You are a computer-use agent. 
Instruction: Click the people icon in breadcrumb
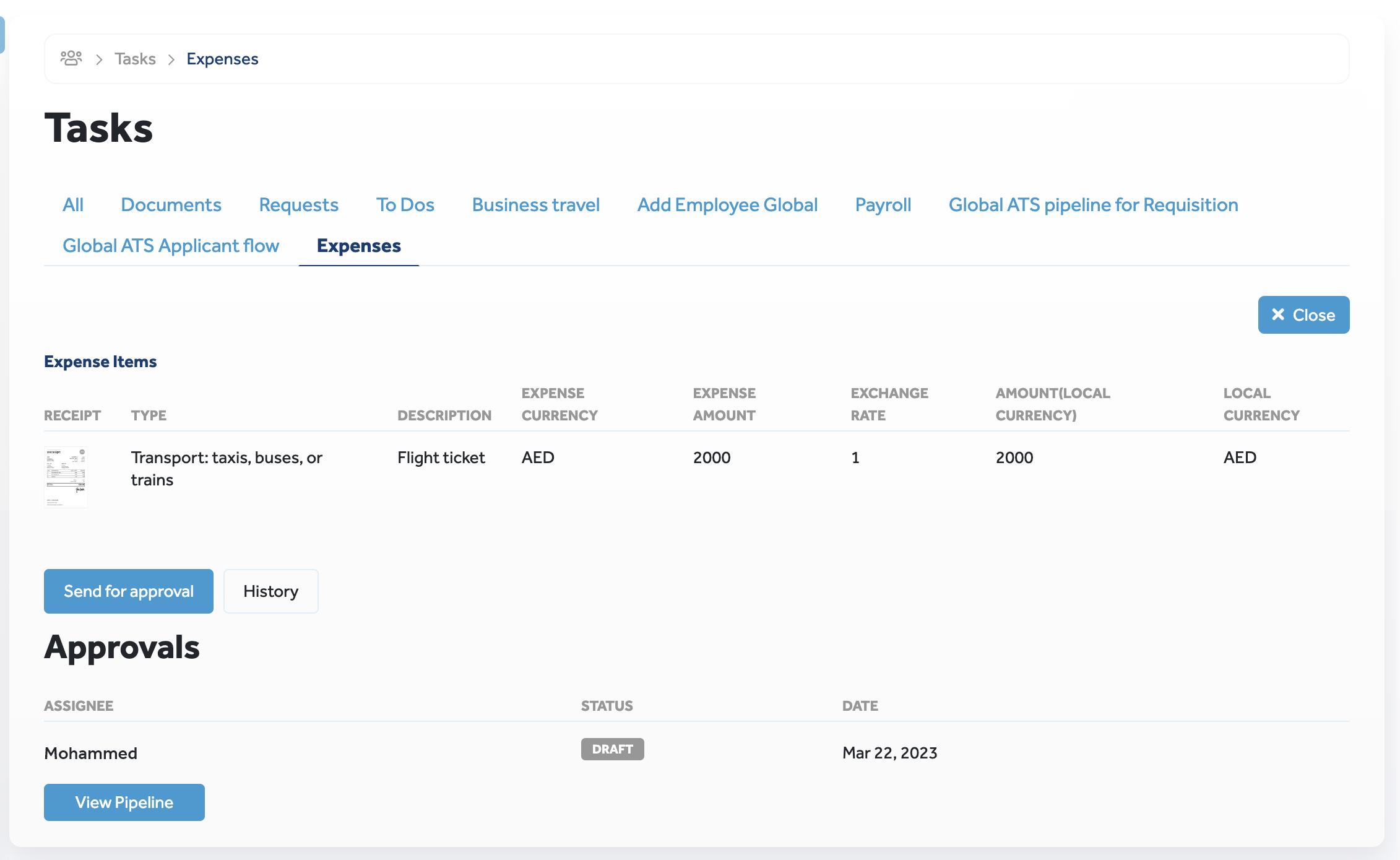pyautogui.click(x=71, y=58)
